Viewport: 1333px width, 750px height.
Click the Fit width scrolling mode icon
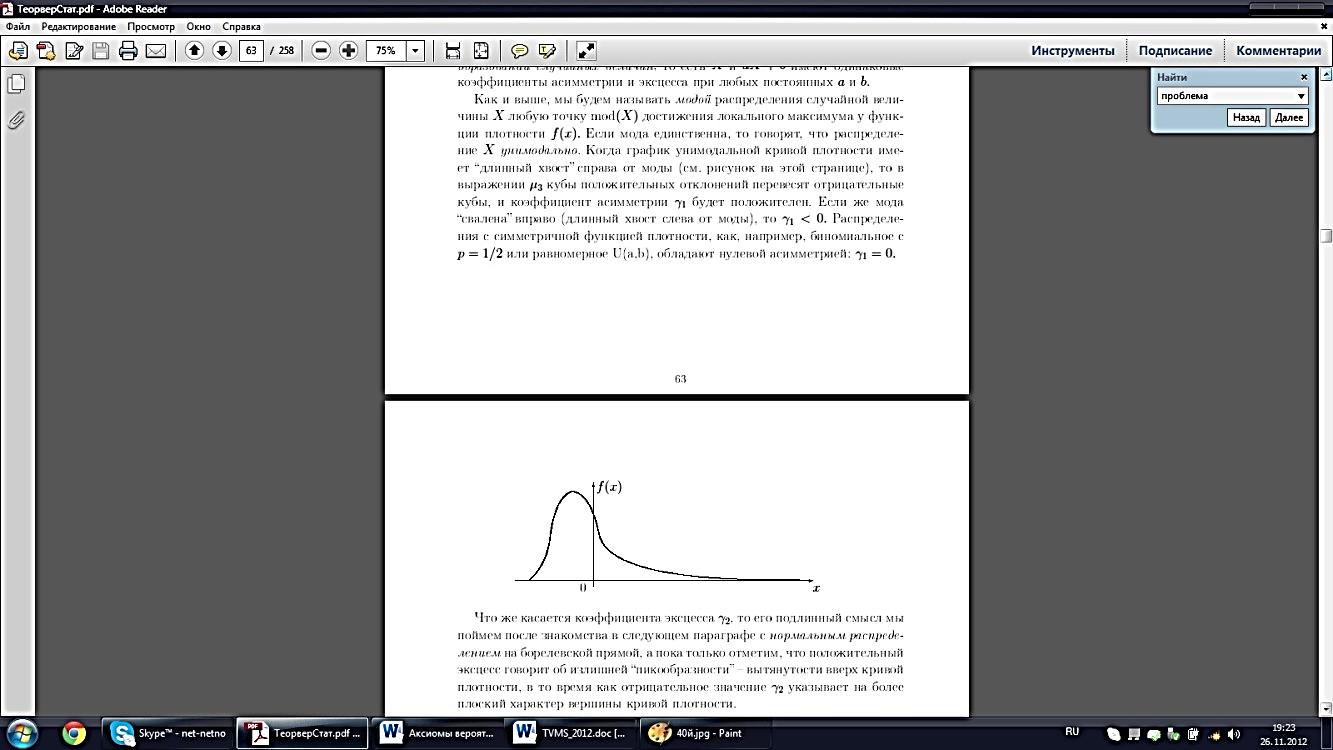(453, 50)
